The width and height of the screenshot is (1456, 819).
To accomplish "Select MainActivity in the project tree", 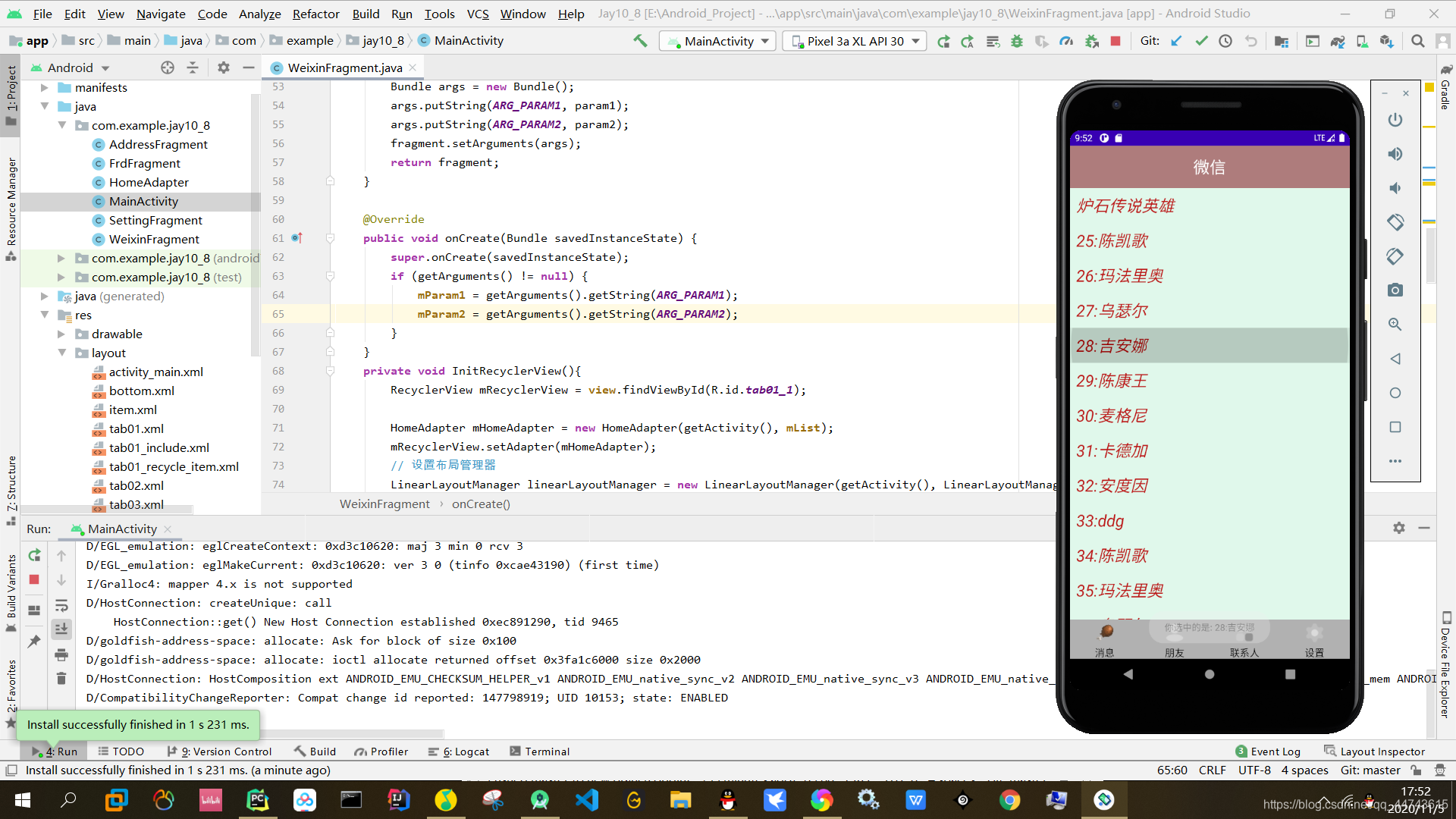I will click(143, 200).
